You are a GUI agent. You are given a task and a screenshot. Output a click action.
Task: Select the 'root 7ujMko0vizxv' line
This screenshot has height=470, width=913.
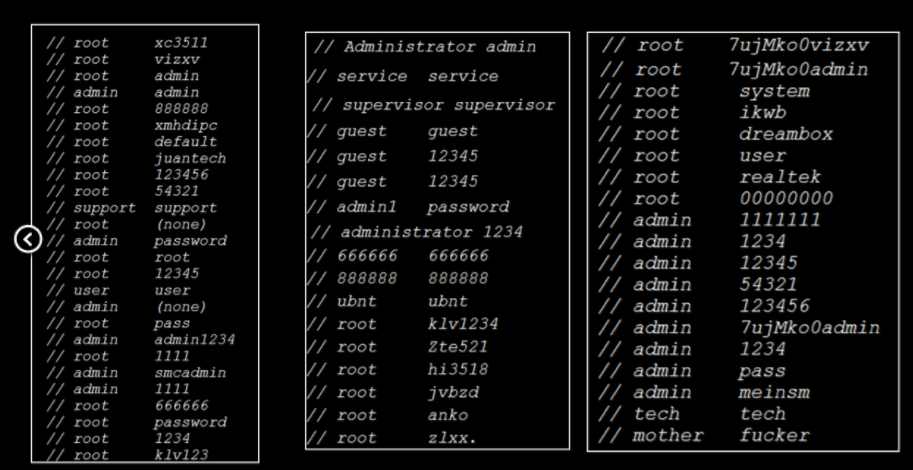pyautogui.click(x=735, y=46)
